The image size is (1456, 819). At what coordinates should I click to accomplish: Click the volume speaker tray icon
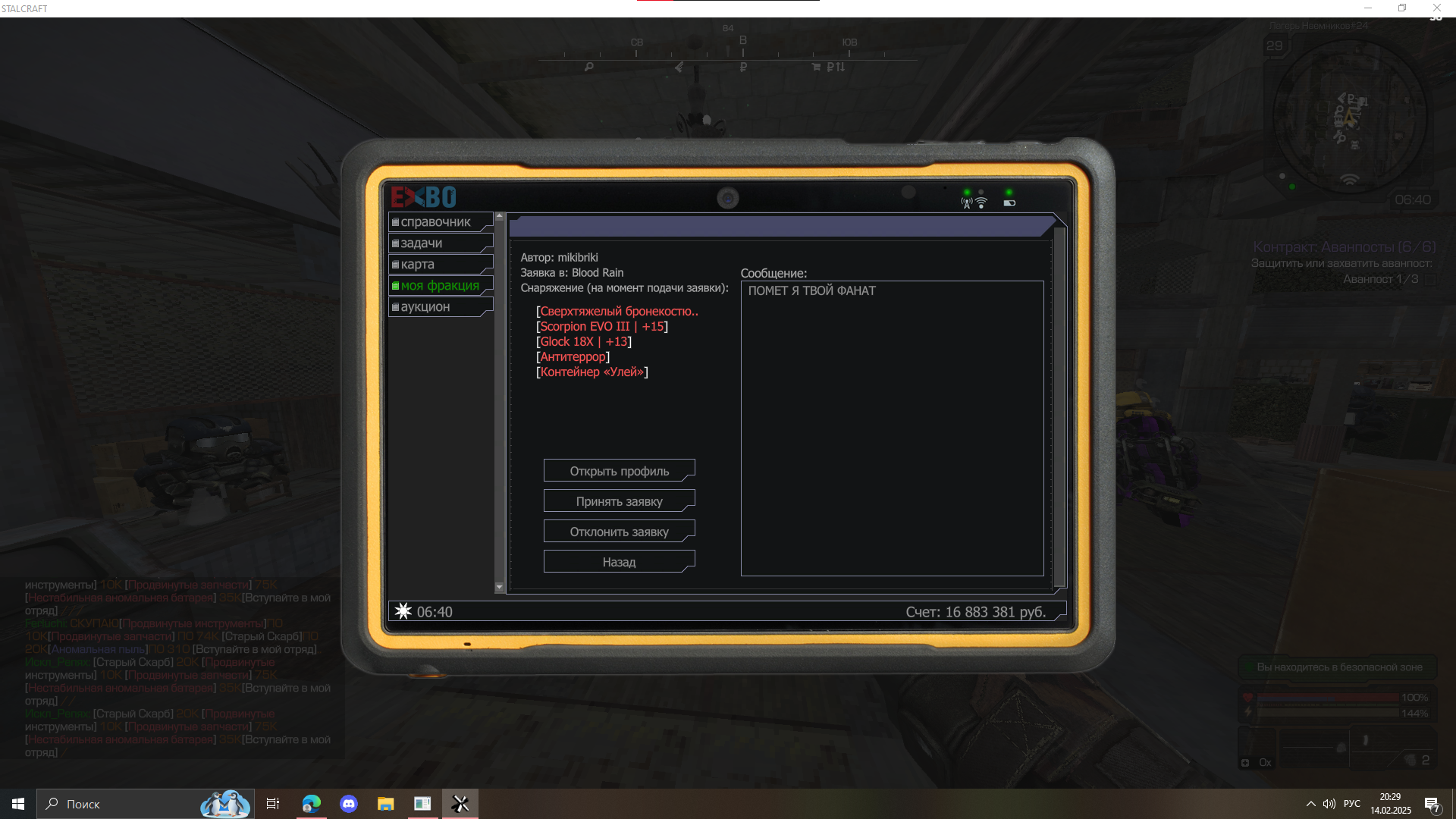coord(1329,804)
